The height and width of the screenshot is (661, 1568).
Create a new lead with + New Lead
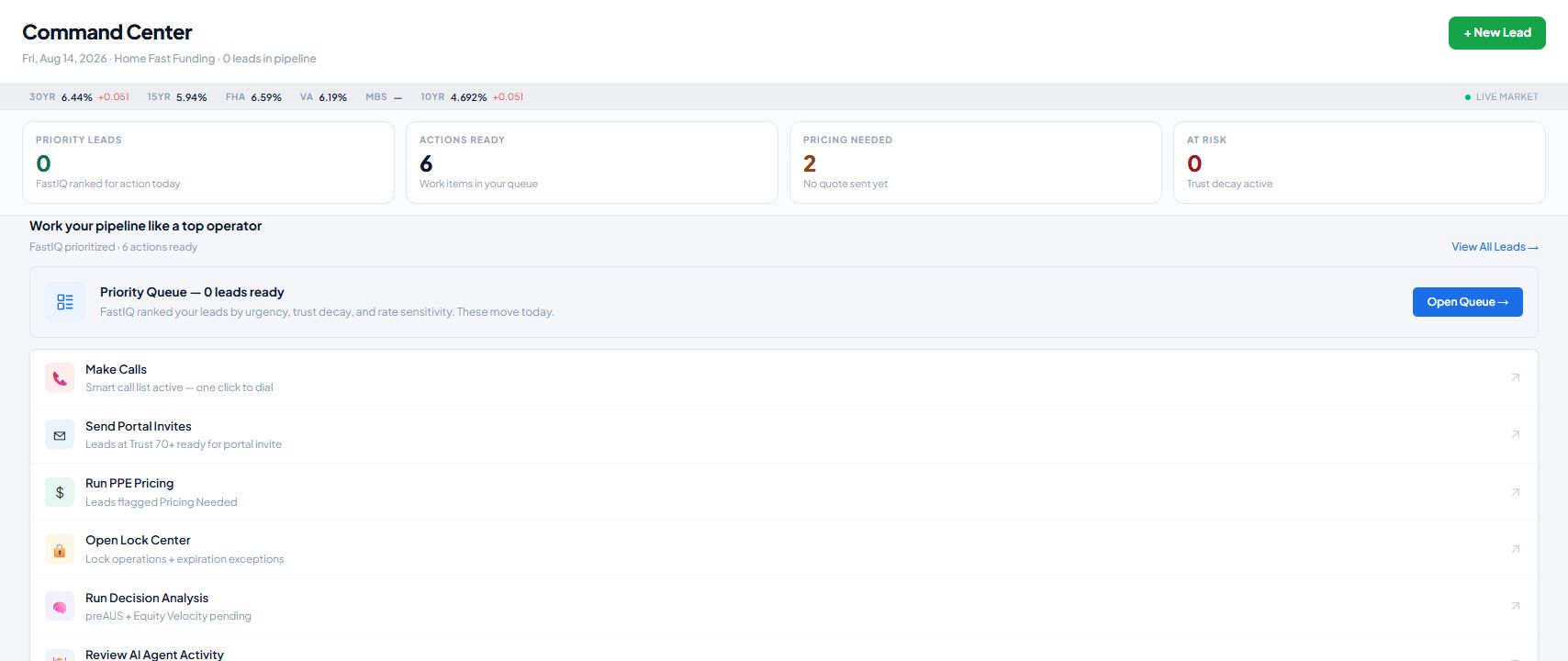[x=1497, y=33]
